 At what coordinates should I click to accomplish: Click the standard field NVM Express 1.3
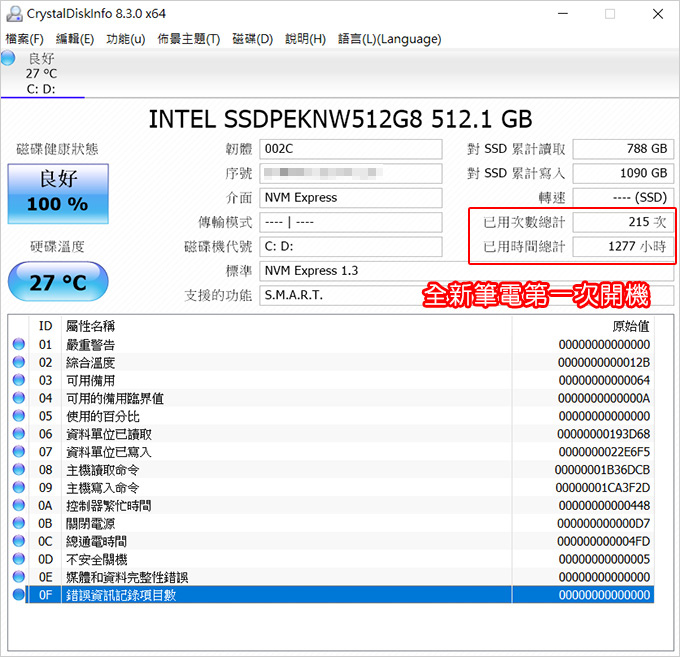[x=466, y=271]
